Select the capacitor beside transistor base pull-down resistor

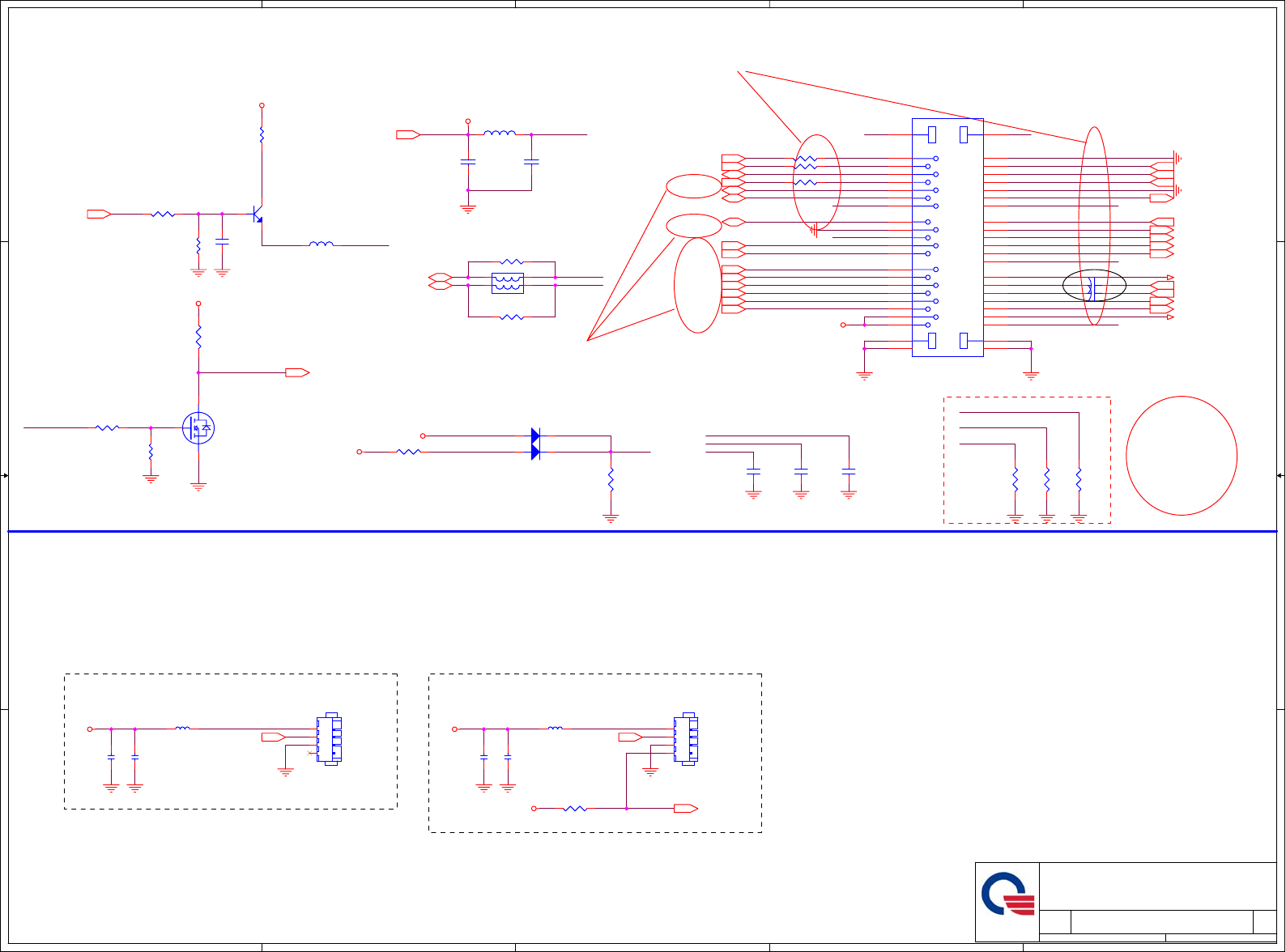(222, 241)
